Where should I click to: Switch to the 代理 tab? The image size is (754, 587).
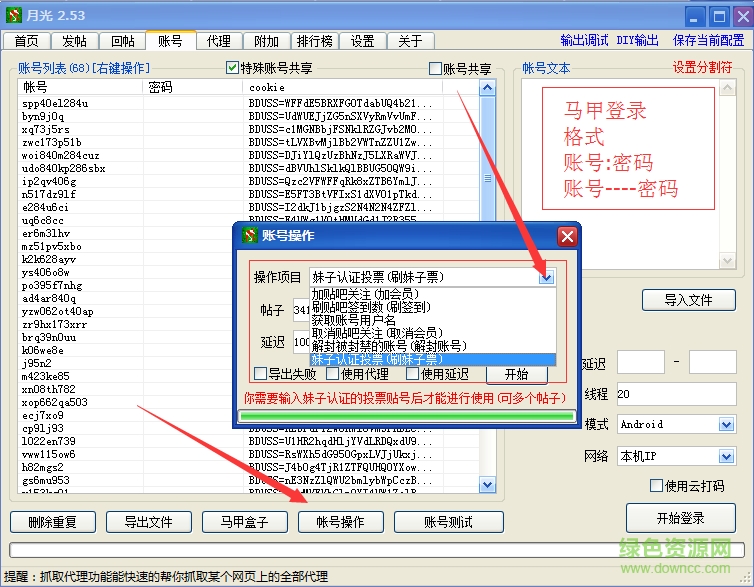tap(219, 41)
